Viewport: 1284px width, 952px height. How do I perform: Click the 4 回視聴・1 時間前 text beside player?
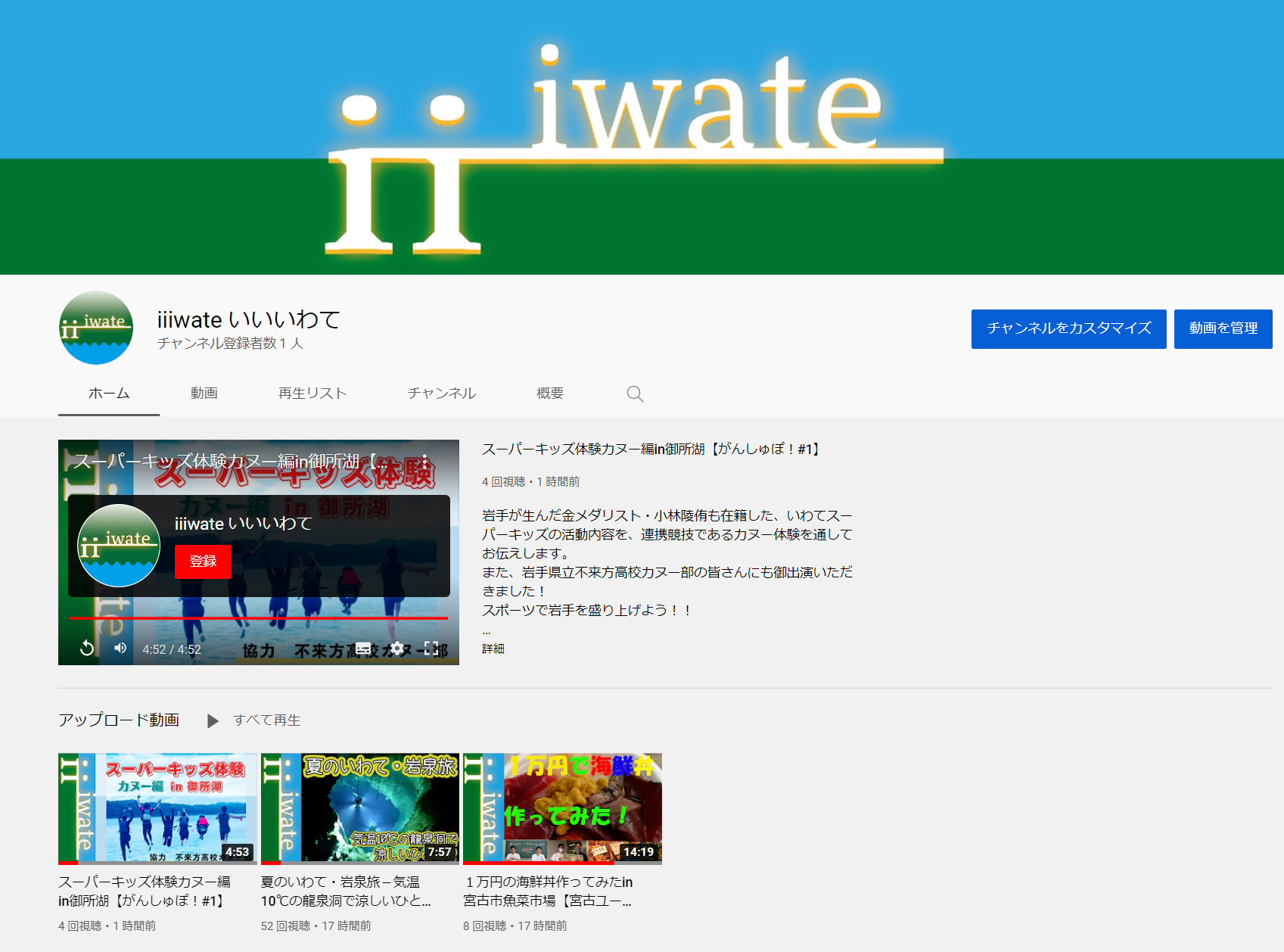(x=530, y=482)
